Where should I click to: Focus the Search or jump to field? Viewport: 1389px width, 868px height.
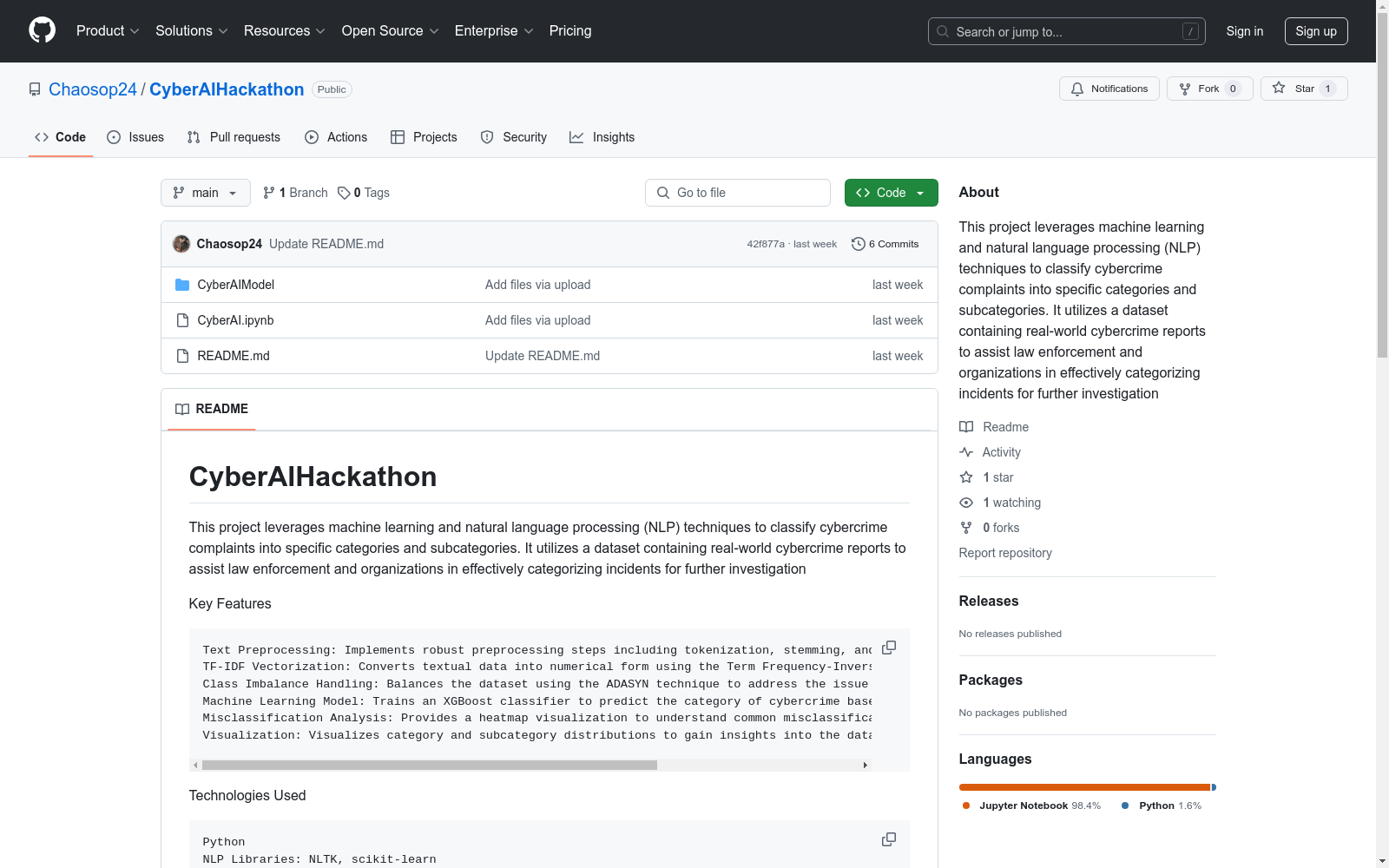point(1067,31)
